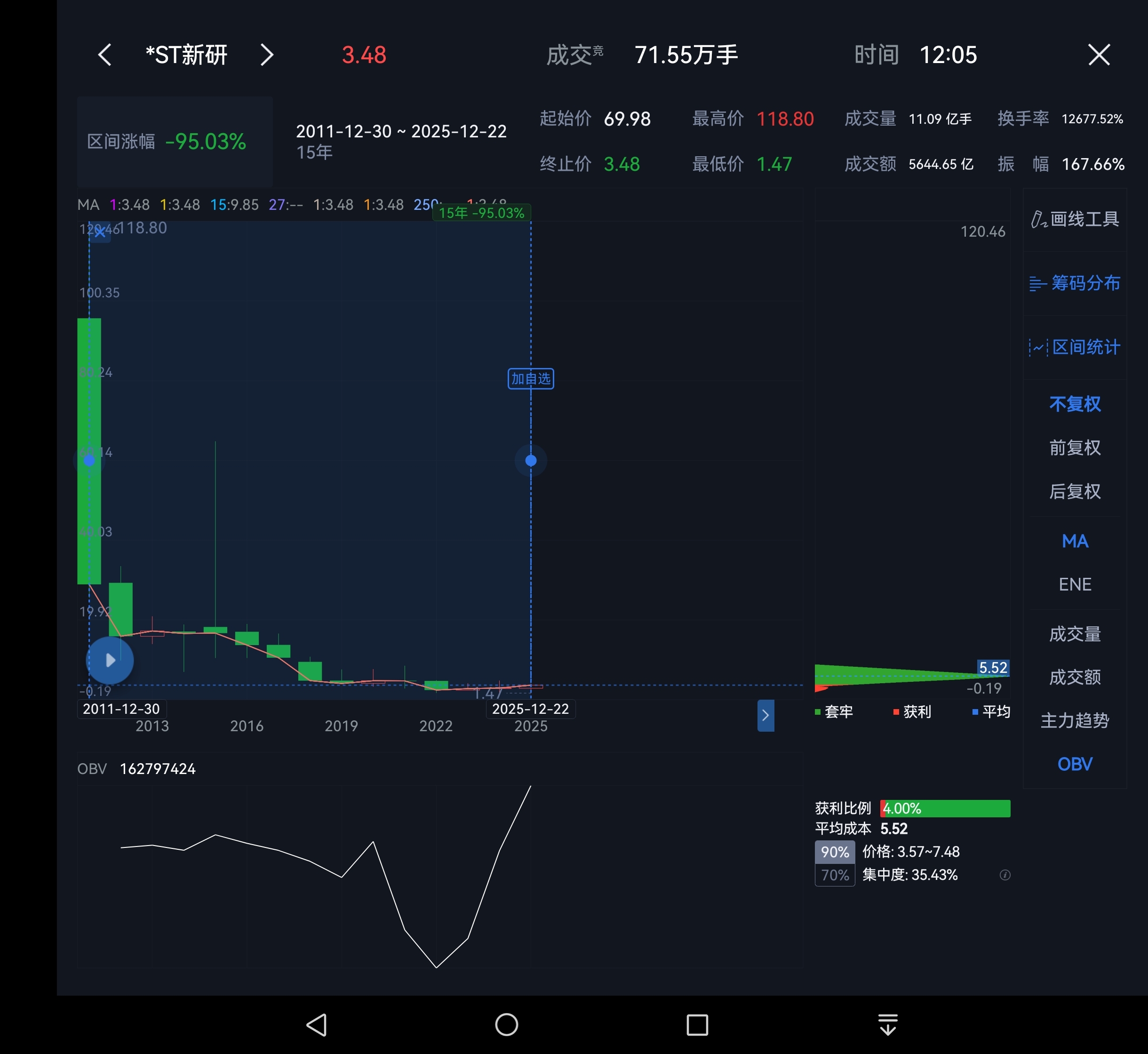Go to next stock with right chevron
The image size is (1148, 1054).
[266, 56]
